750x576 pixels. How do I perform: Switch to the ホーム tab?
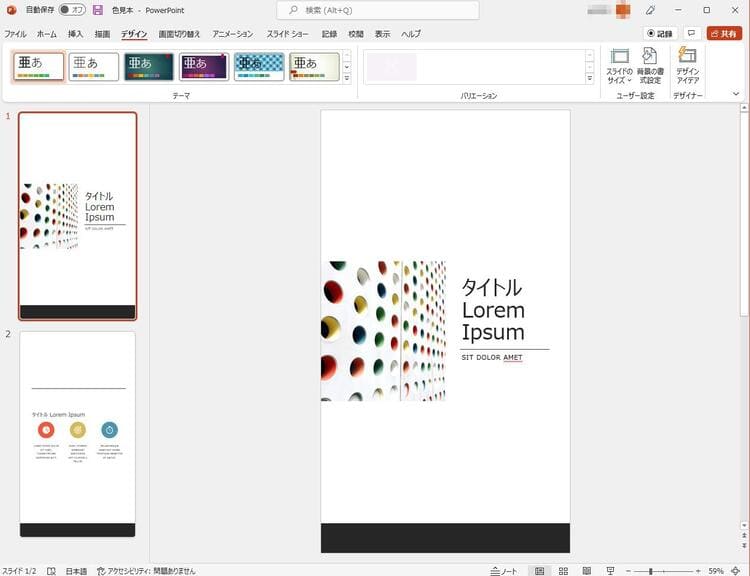click(47, 34)
